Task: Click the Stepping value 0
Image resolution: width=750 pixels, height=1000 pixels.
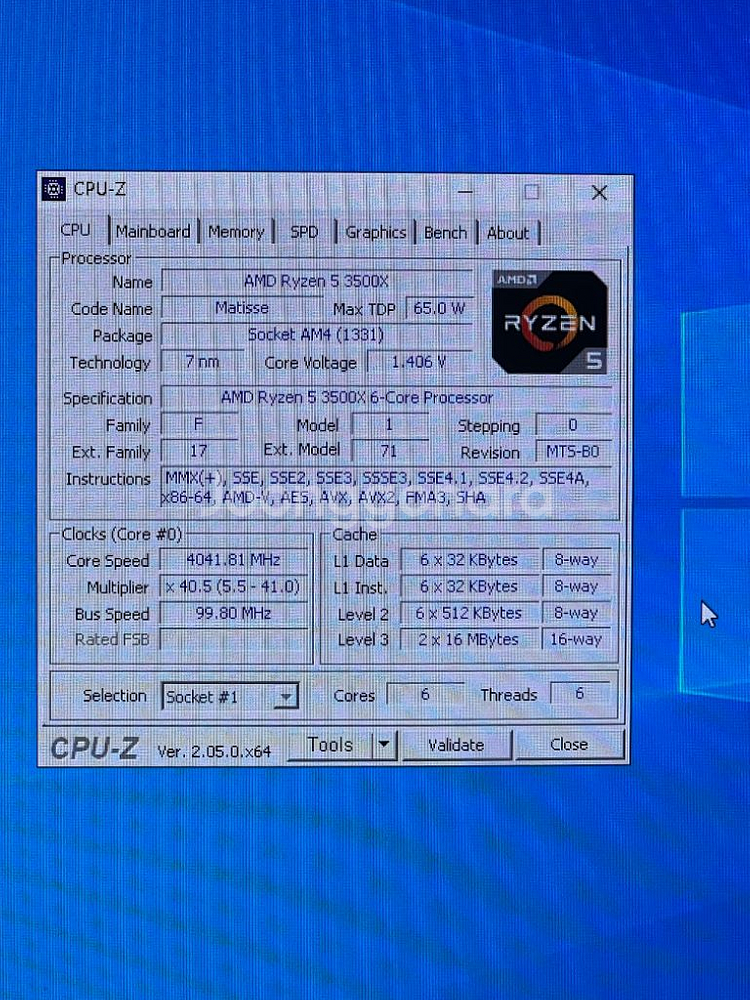Action: (x=573, y=425)
